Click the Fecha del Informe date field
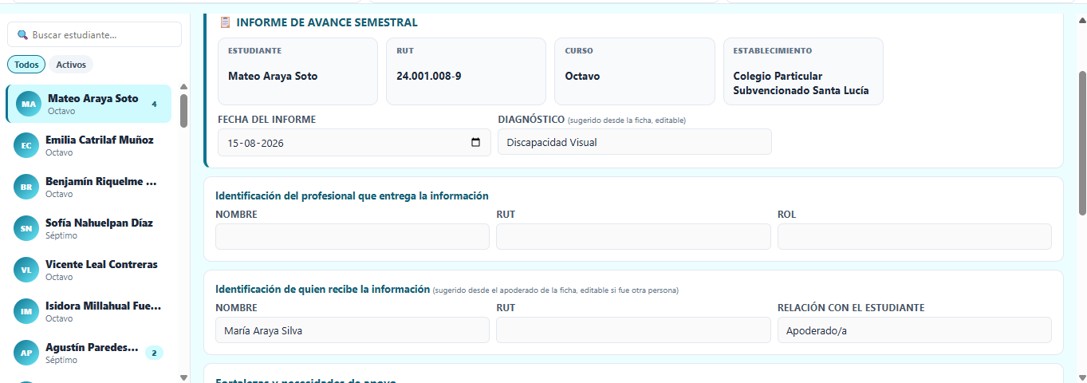 click(x=354, y=143)
